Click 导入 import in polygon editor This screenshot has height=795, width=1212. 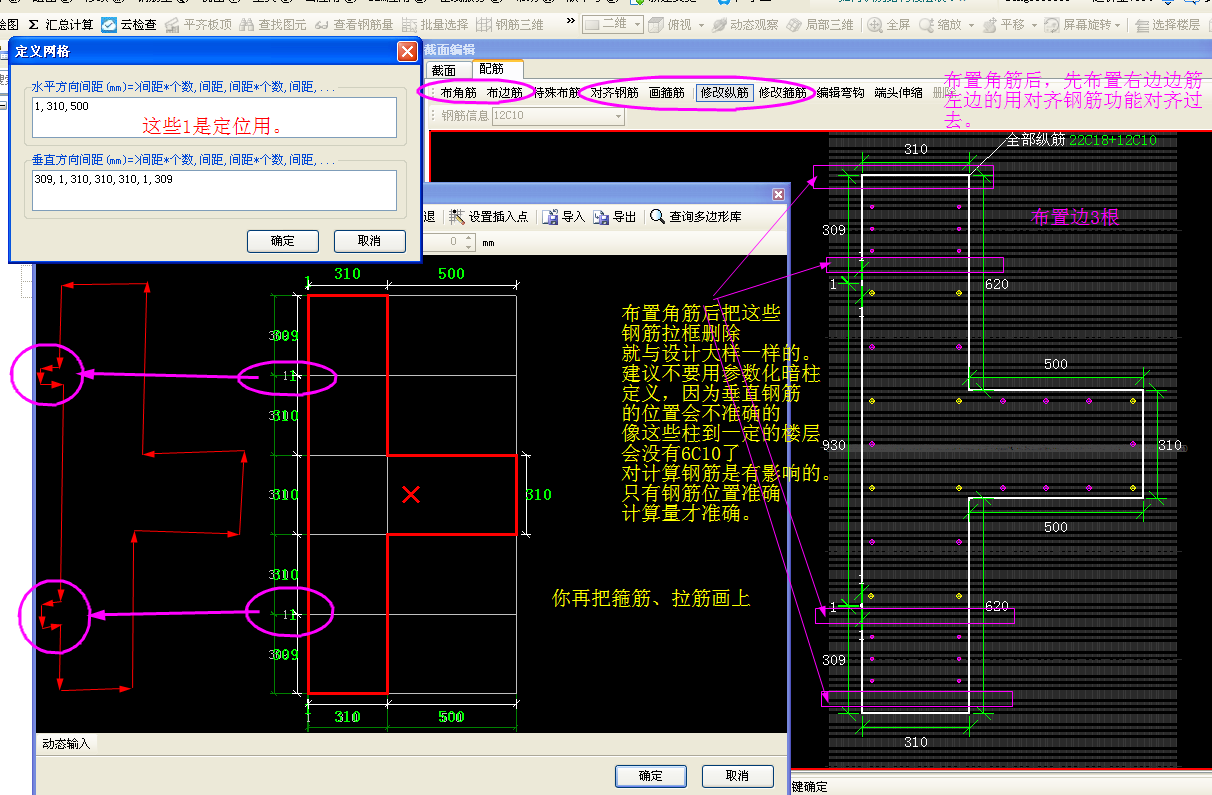point(564,216)
